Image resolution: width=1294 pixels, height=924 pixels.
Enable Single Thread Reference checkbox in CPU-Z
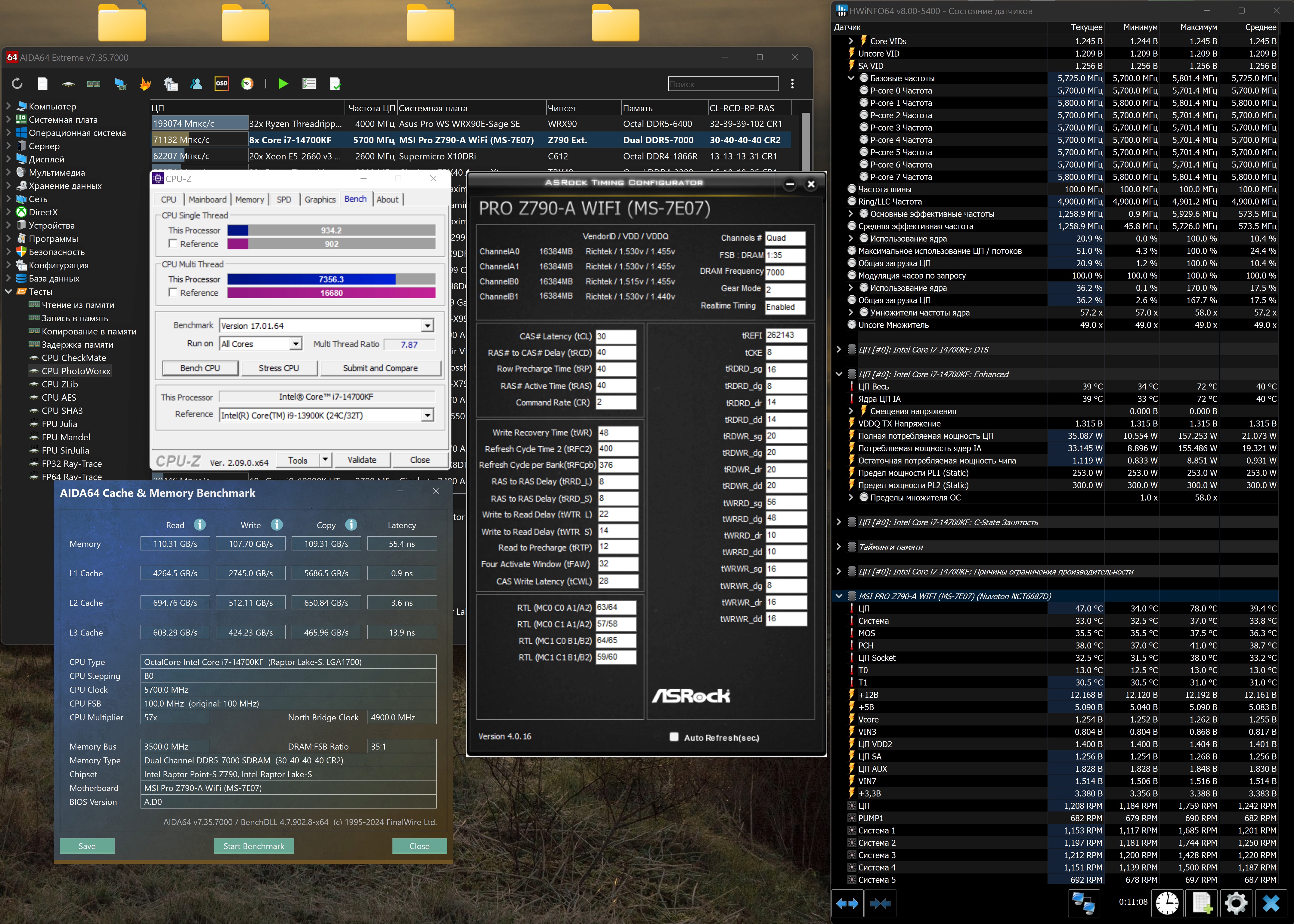pyautogui.click(x=173, y=244)
